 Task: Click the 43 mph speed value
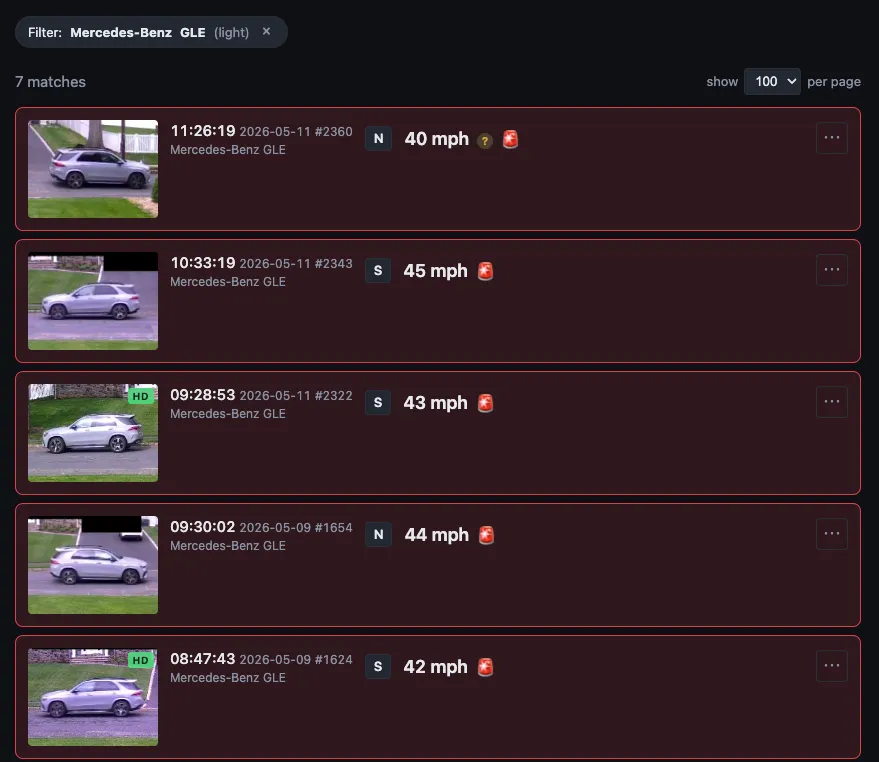point(436,403)
